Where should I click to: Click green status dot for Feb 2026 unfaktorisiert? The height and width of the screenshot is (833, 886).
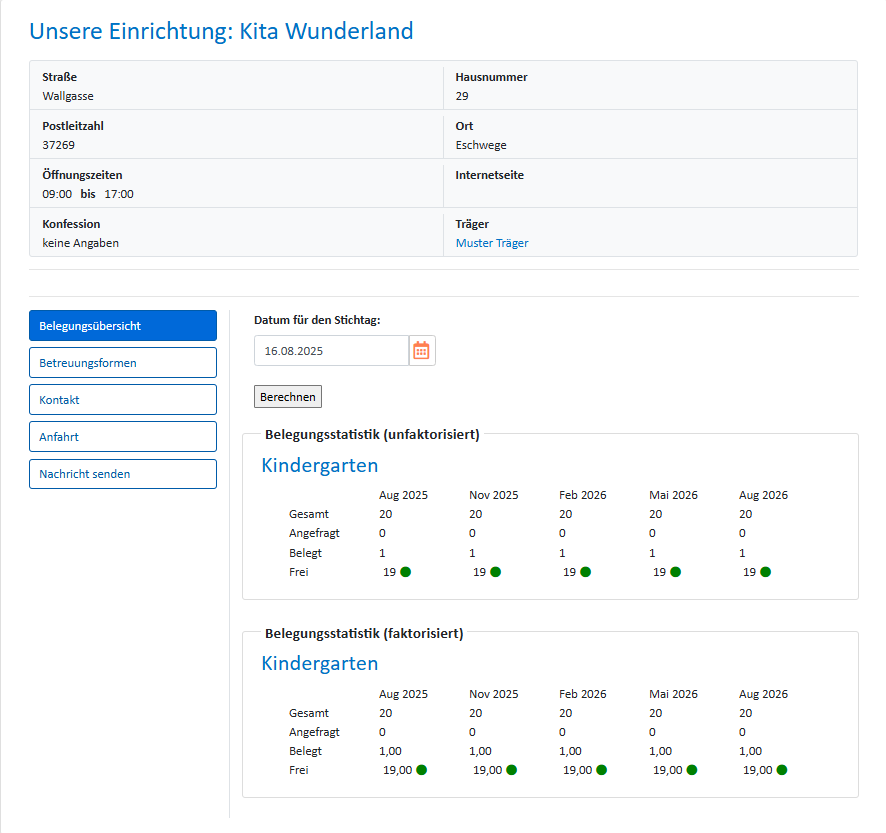pos(586,572)
